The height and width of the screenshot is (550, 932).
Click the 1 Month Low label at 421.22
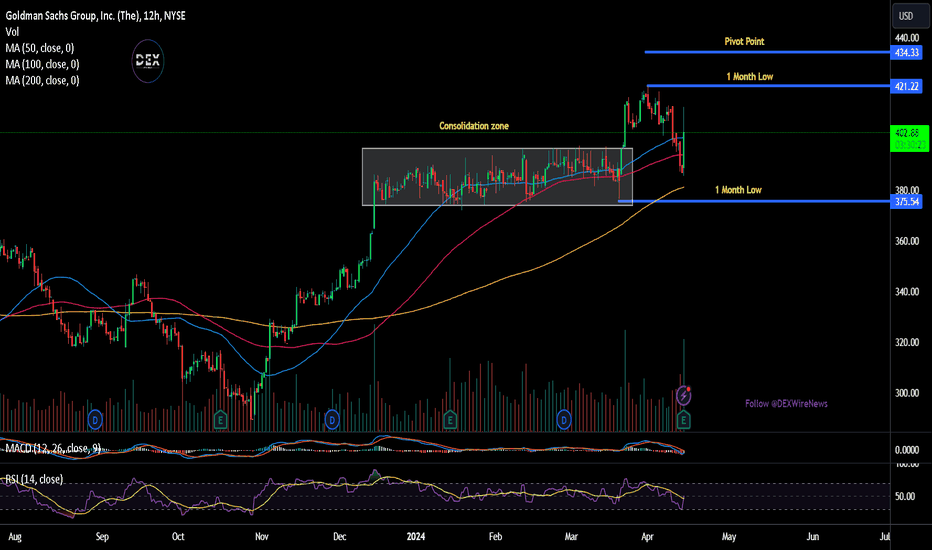click(x=750, y=77)
